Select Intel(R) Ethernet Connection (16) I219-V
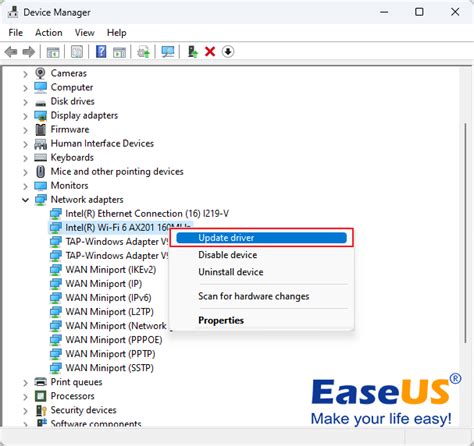474x446 pixels. tap(147, 213)
